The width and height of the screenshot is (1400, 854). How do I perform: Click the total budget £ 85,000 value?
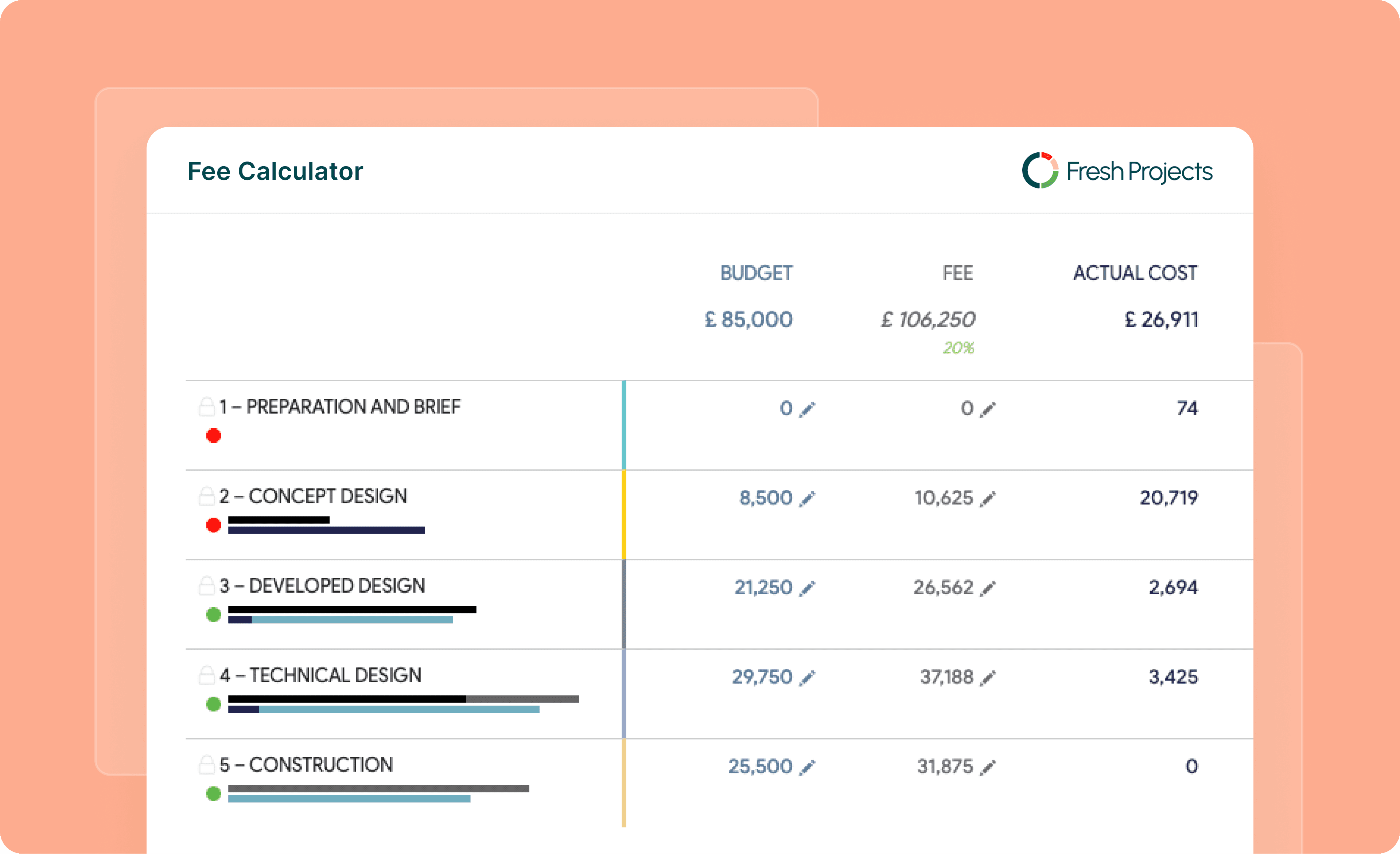(748, 320)
